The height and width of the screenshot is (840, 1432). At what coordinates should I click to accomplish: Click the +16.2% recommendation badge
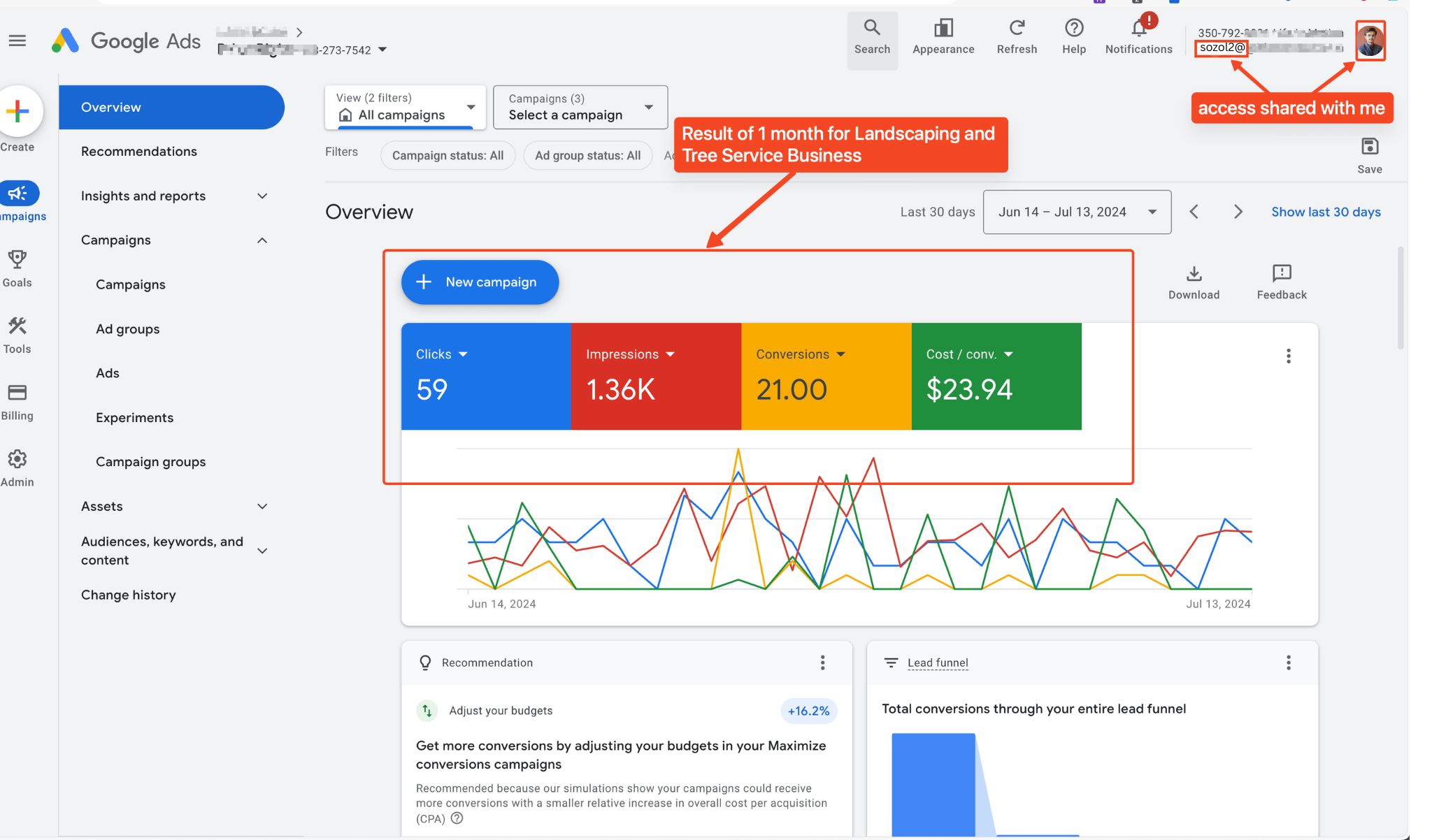[x=809, y=711]
